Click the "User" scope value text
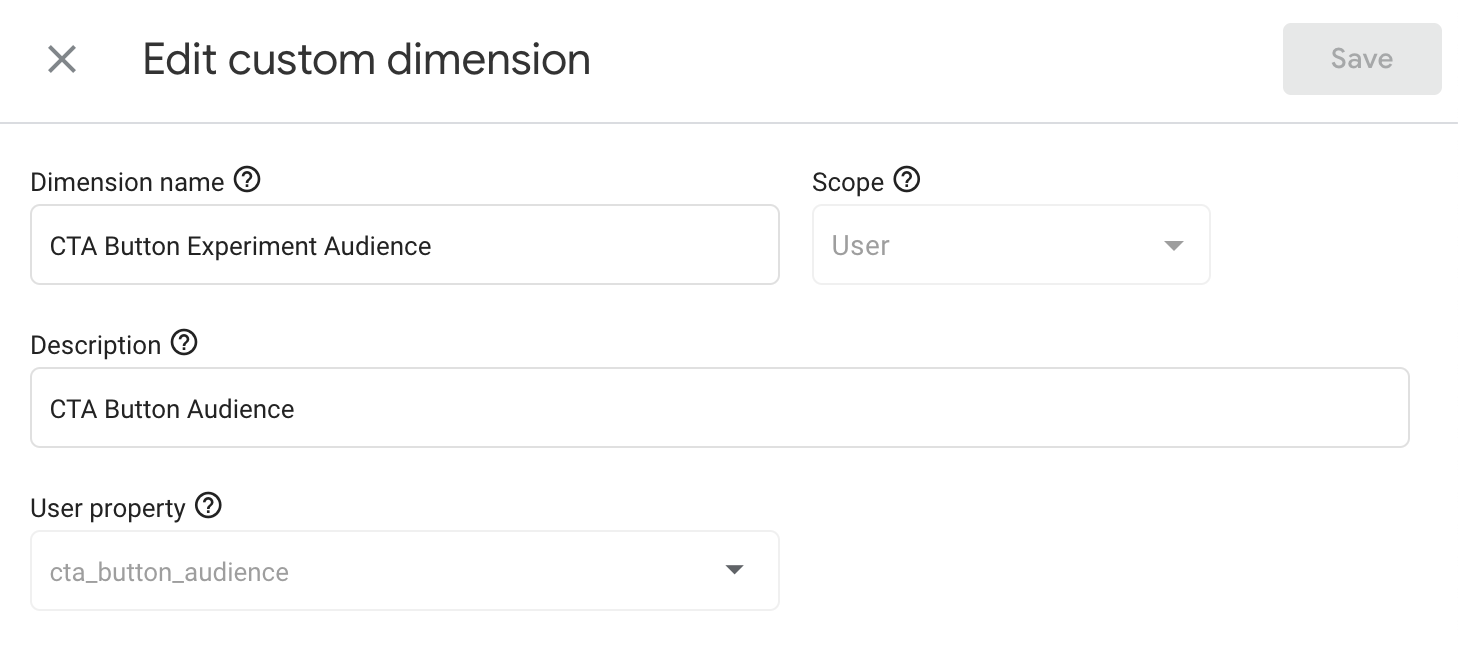The width and height of the screenshot is (1458, 650). 860,246
